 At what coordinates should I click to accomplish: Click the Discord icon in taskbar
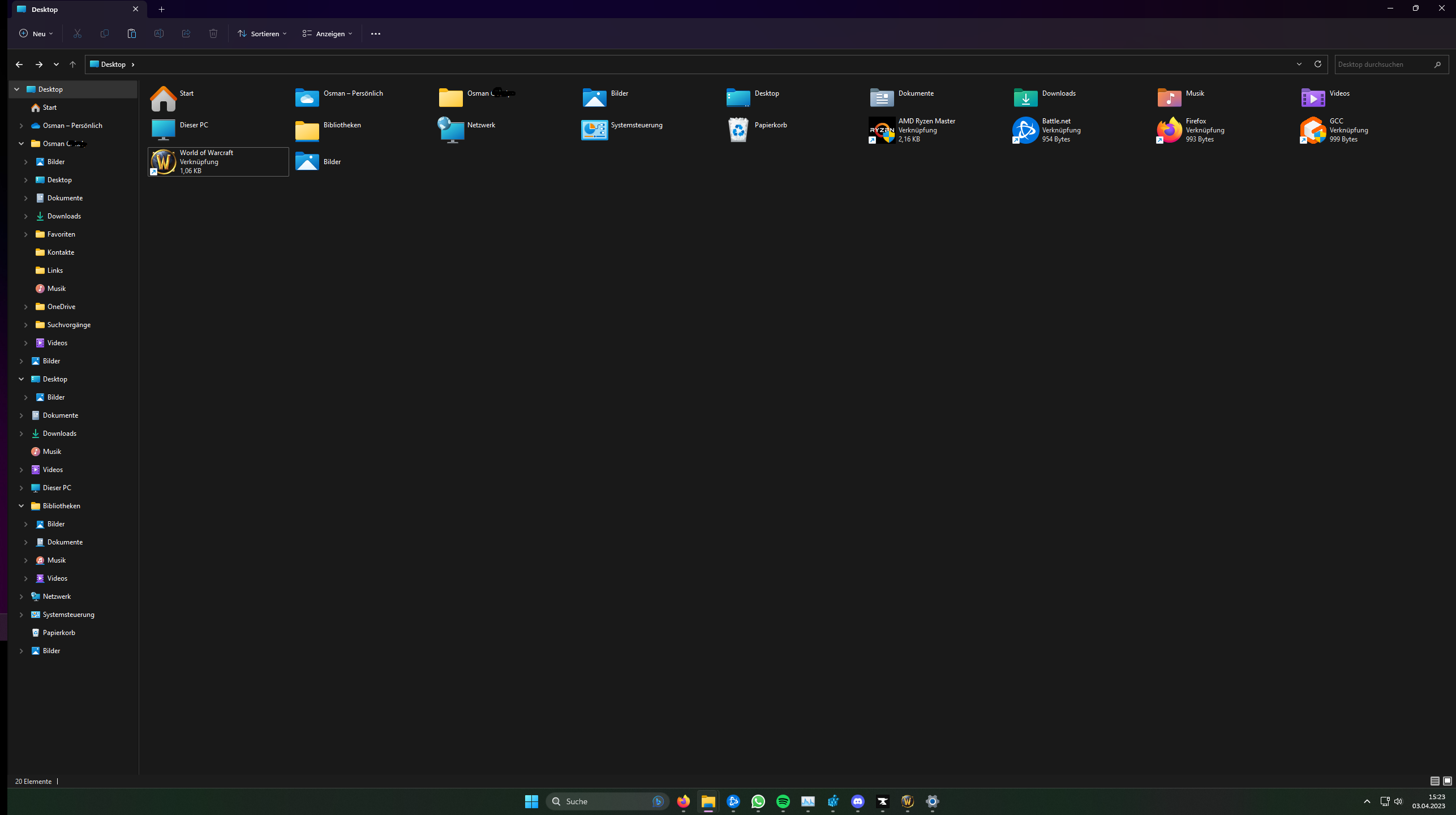(x=857, y=801)
